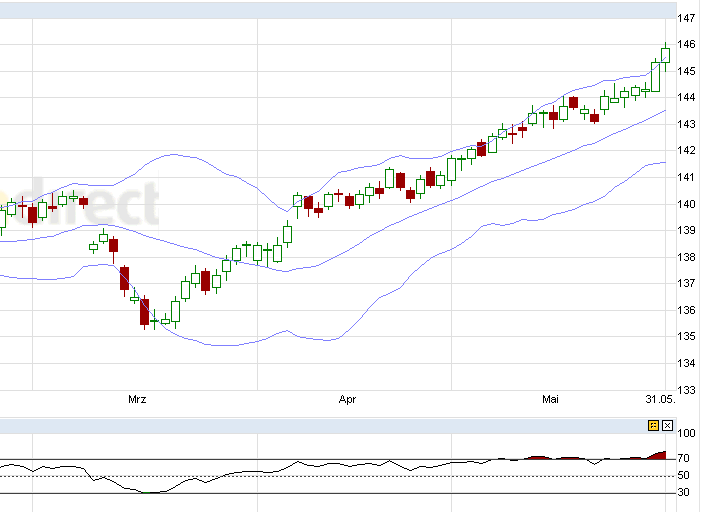Open the yellow indicator settings icon
This screenshot has width=701, height=512.
click(x=653, y=425)
